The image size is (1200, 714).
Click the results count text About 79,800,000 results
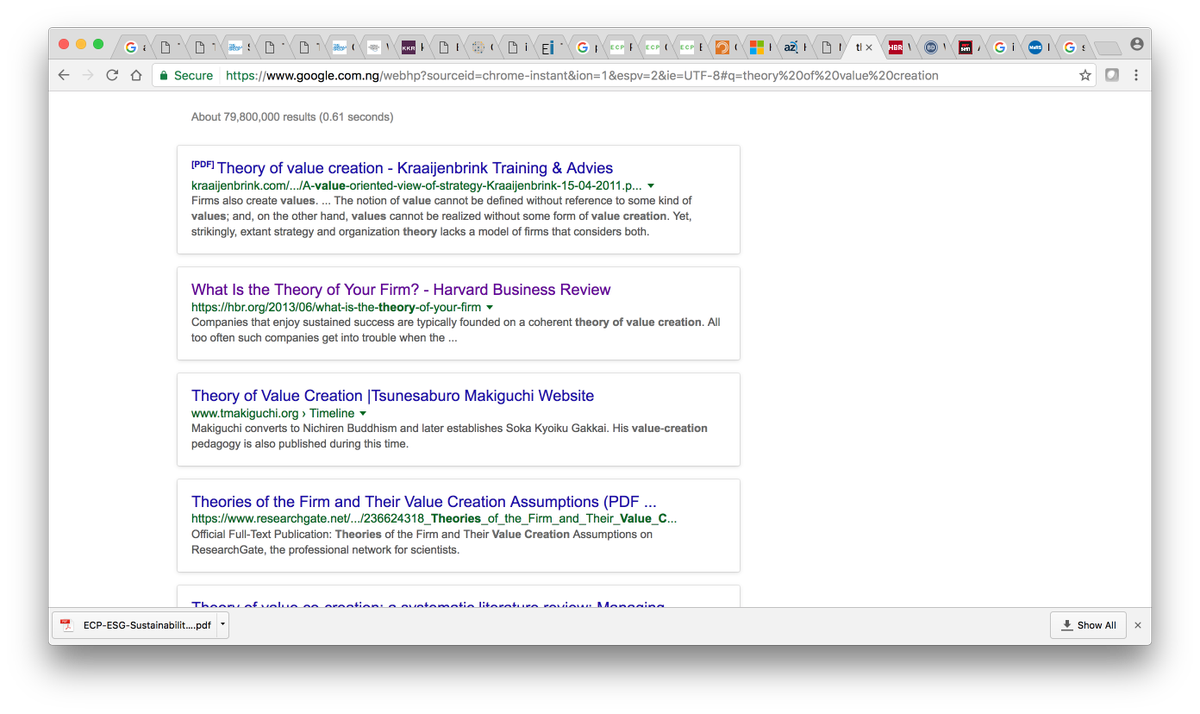(x=292, y=117)
